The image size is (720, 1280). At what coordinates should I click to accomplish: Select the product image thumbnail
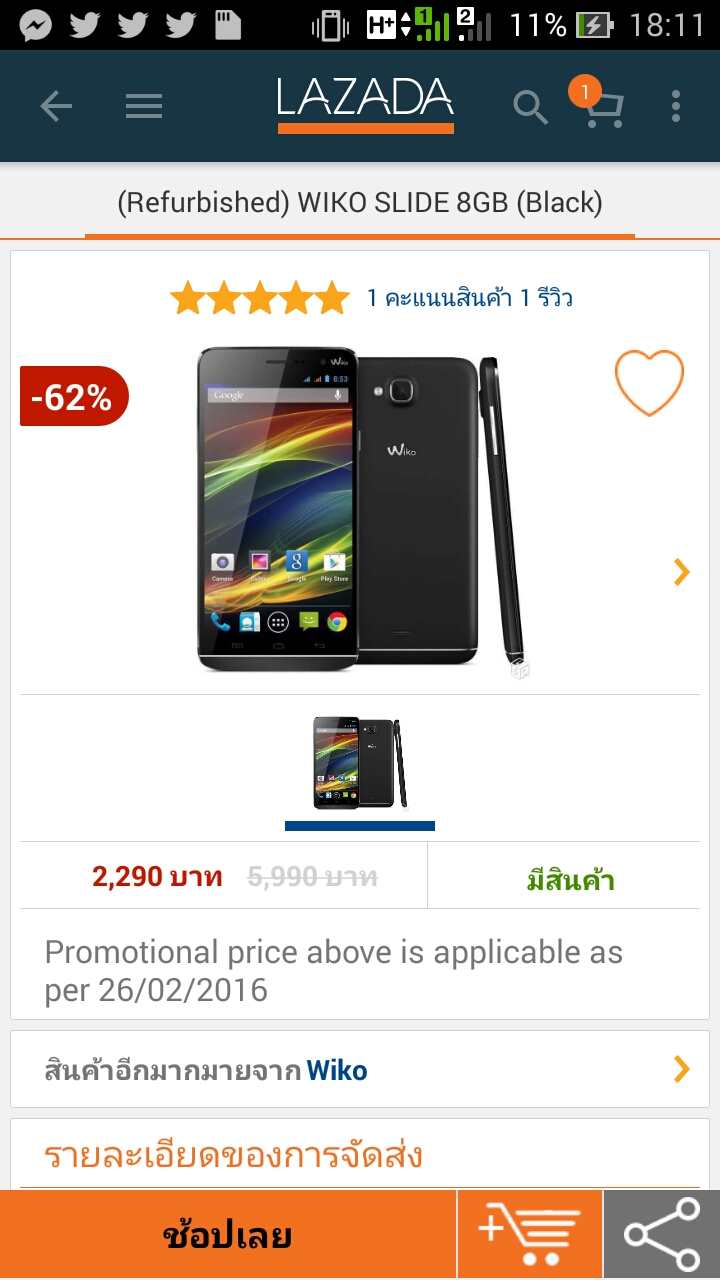(360, 763)
